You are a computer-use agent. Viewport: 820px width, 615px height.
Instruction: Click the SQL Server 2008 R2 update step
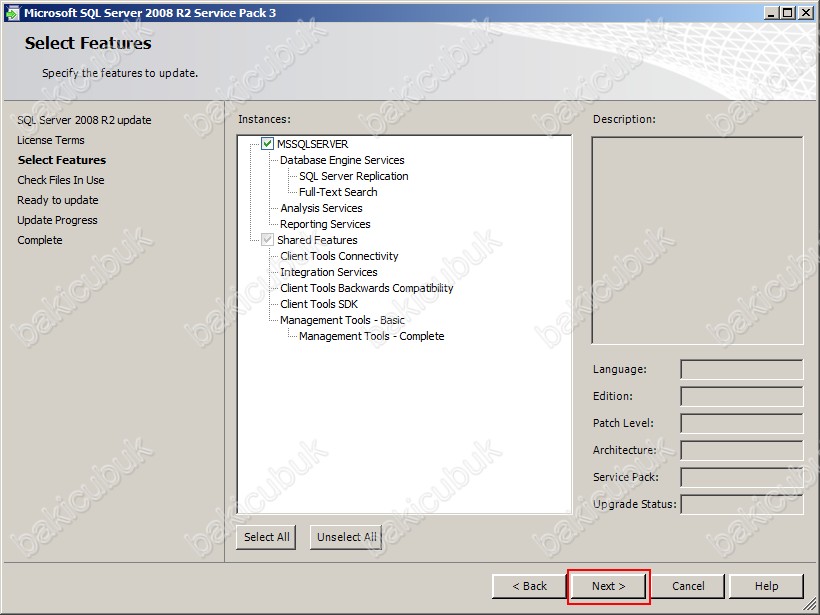(x=84, y=120)
